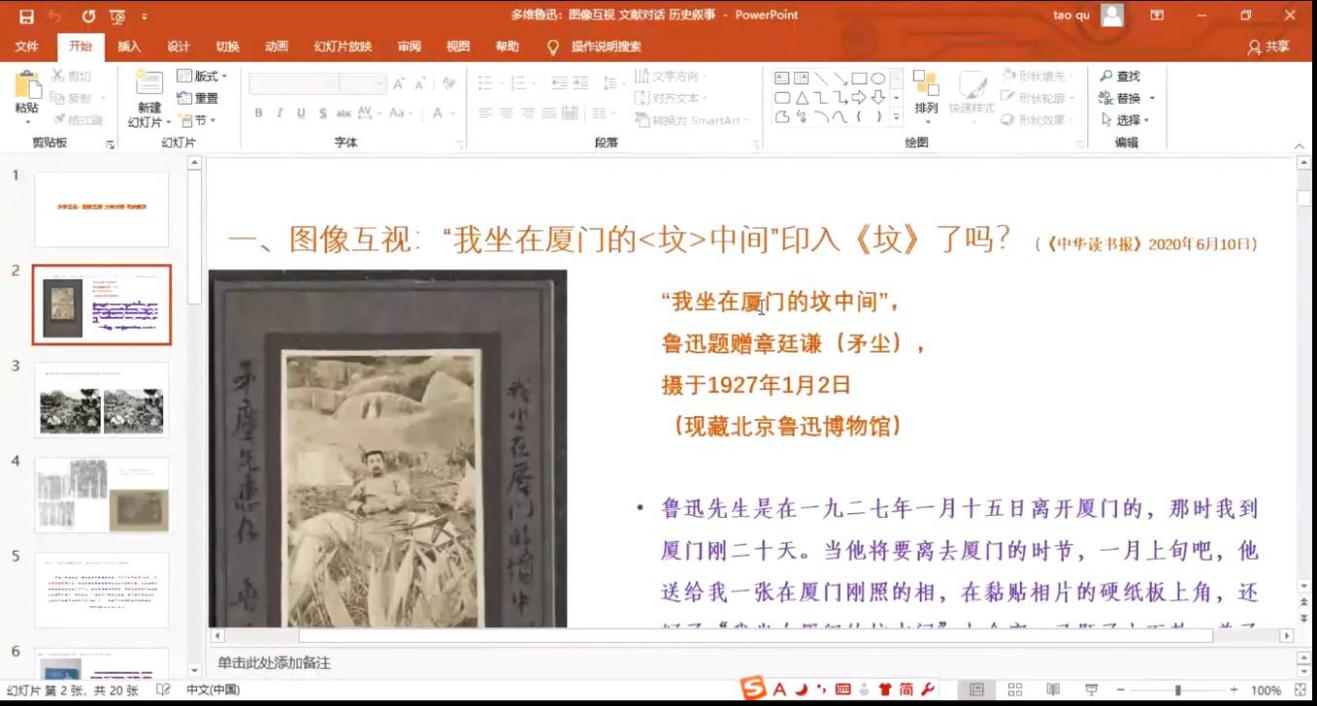Click the Paste clipboard icon

click(27, 86)
